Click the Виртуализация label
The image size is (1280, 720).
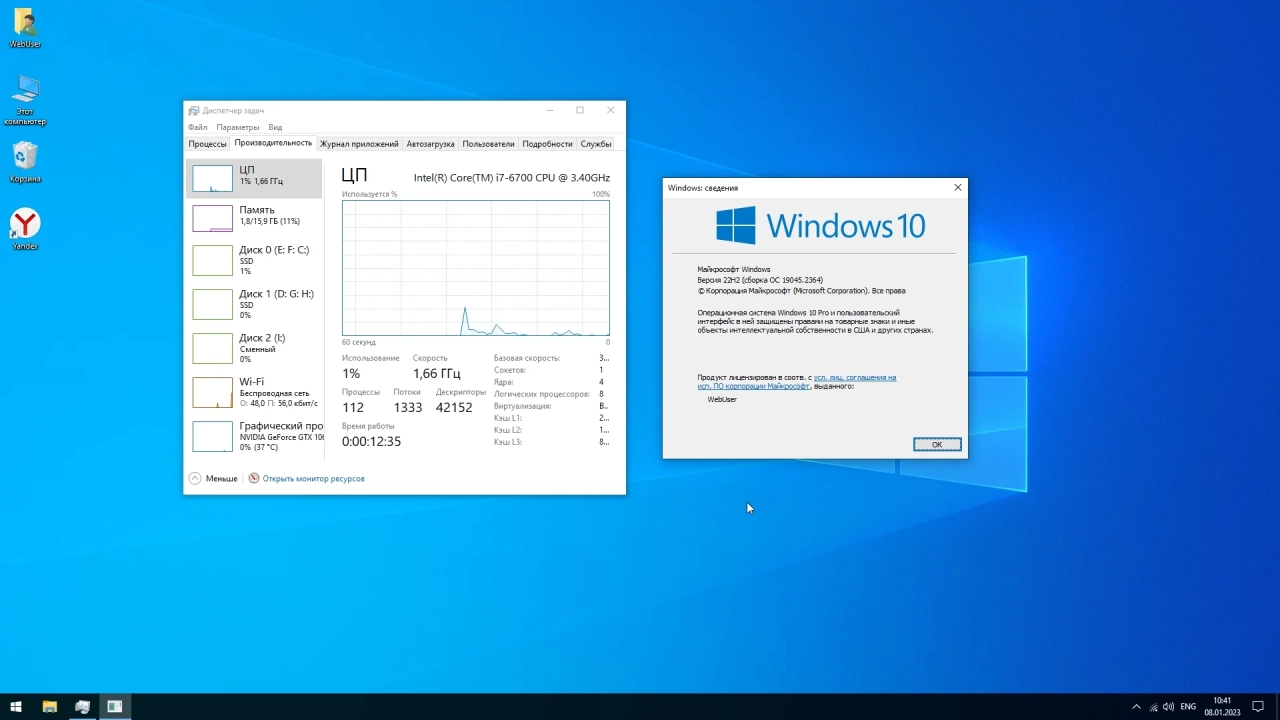[x=523, y=406]
